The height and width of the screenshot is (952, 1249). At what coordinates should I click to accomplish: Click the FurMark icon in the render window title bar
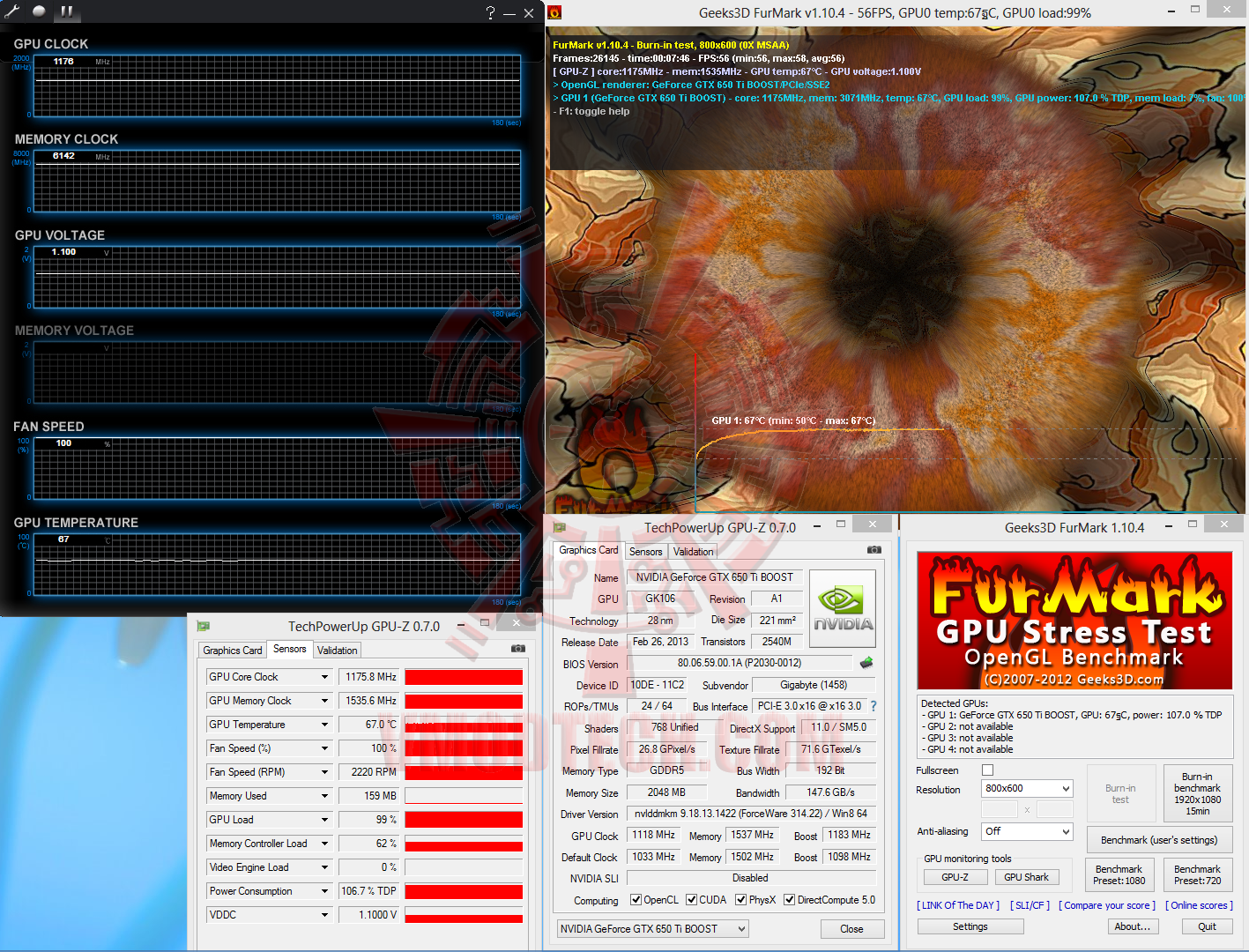pyautogui.click(x=554, y=12)
